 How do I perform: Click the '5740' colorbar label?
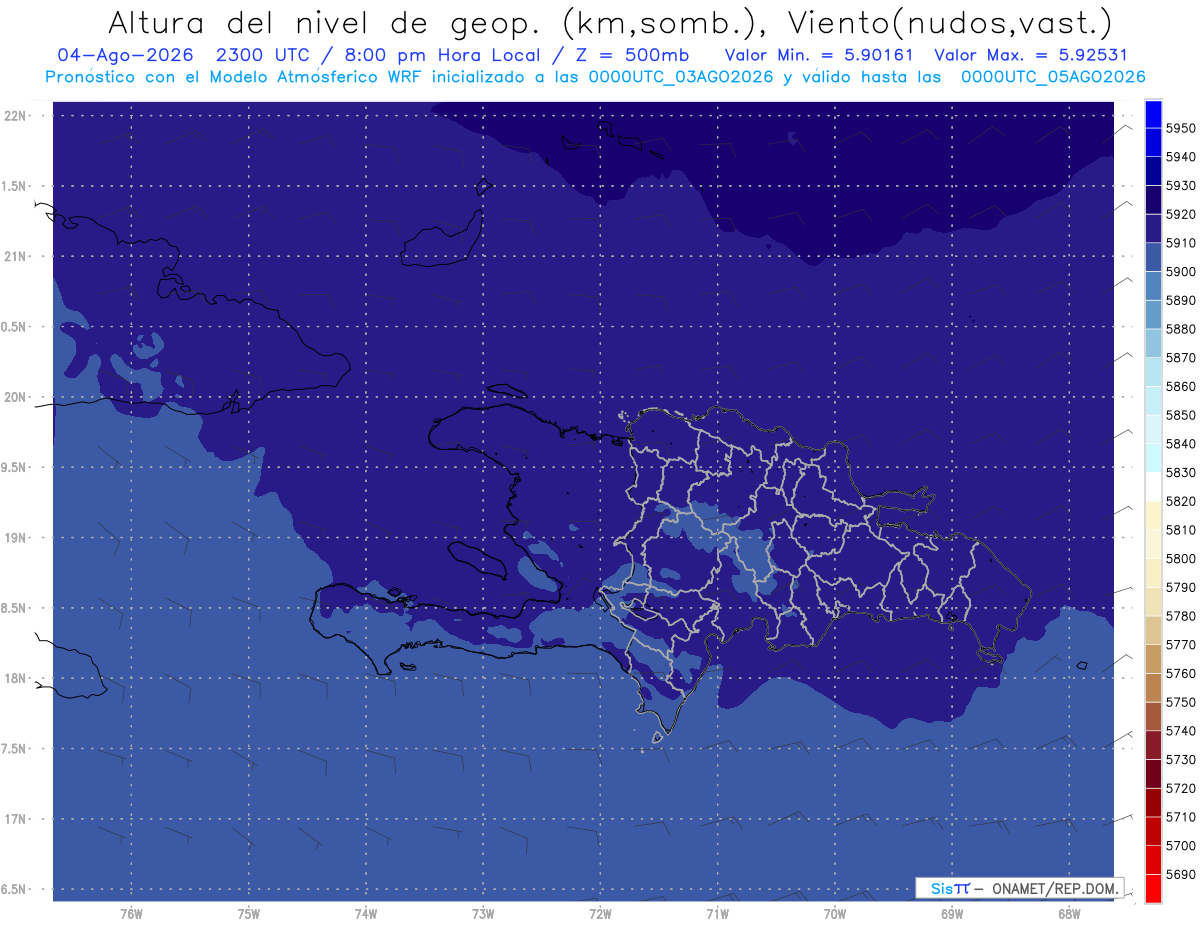point(1181,731)
